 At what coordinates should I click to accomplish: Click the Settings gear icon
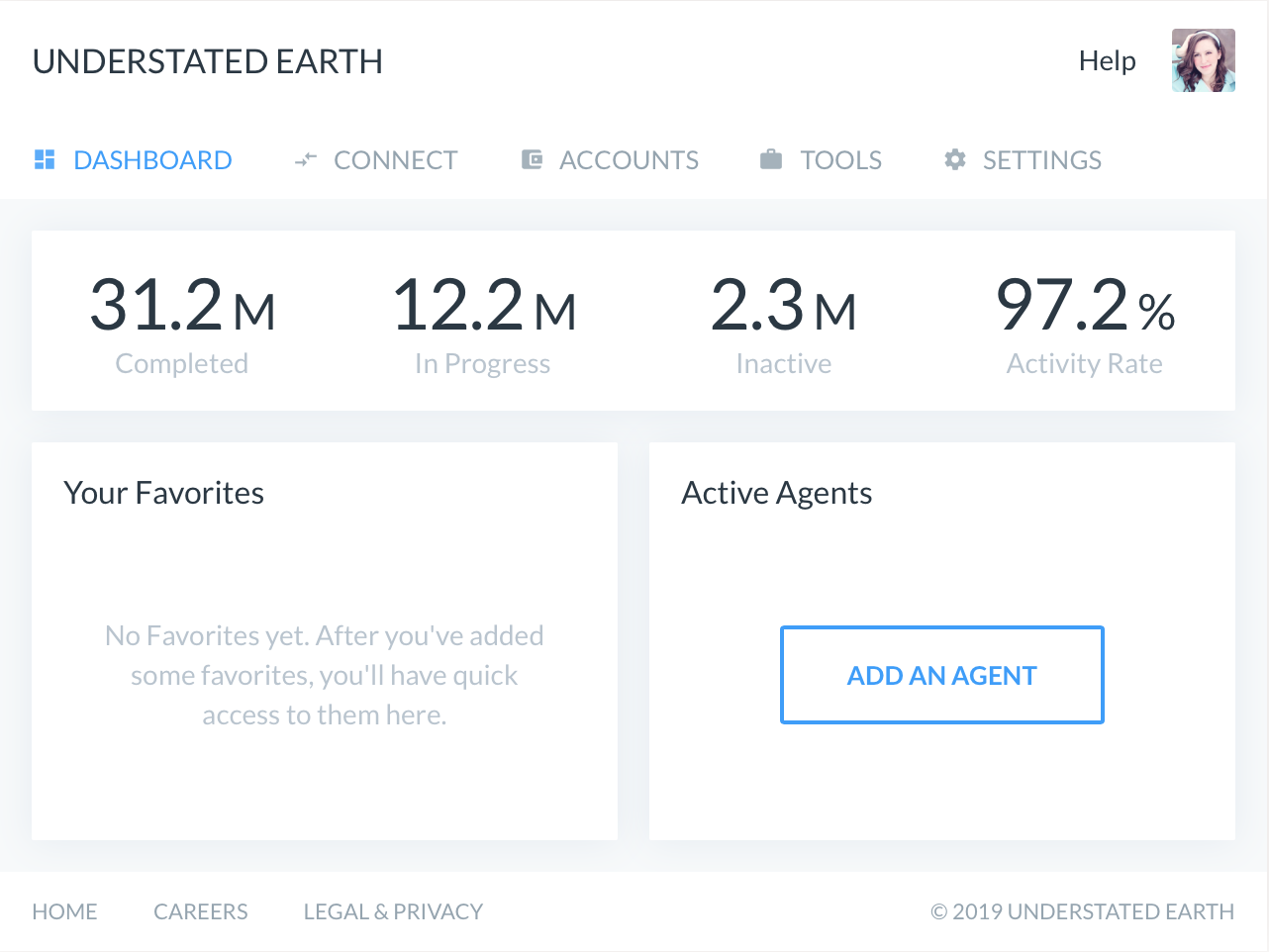click(955, 159)
